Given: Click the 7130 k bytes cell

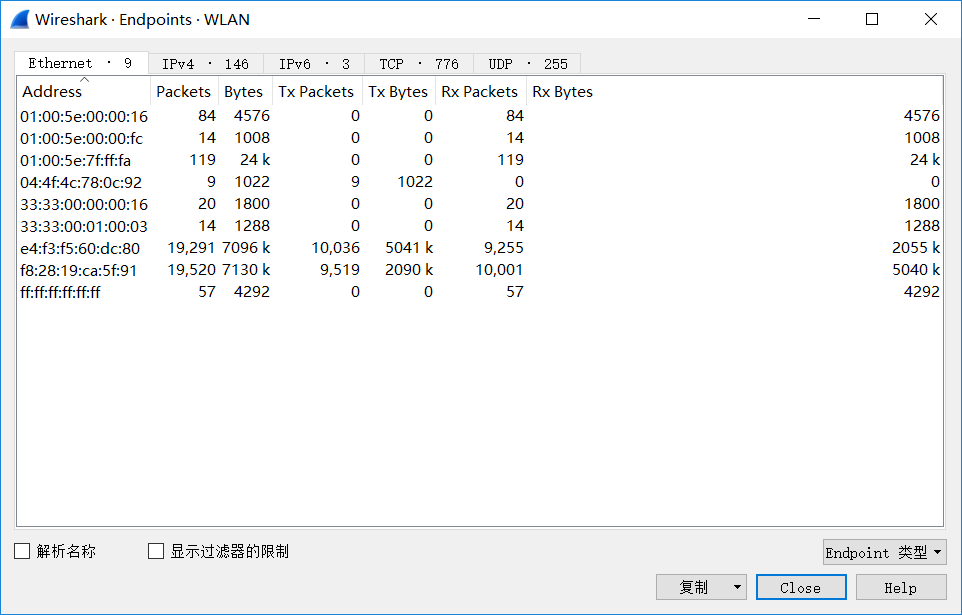Looking at the screenshot, I should pyautogui.click(x=246, y=270).
